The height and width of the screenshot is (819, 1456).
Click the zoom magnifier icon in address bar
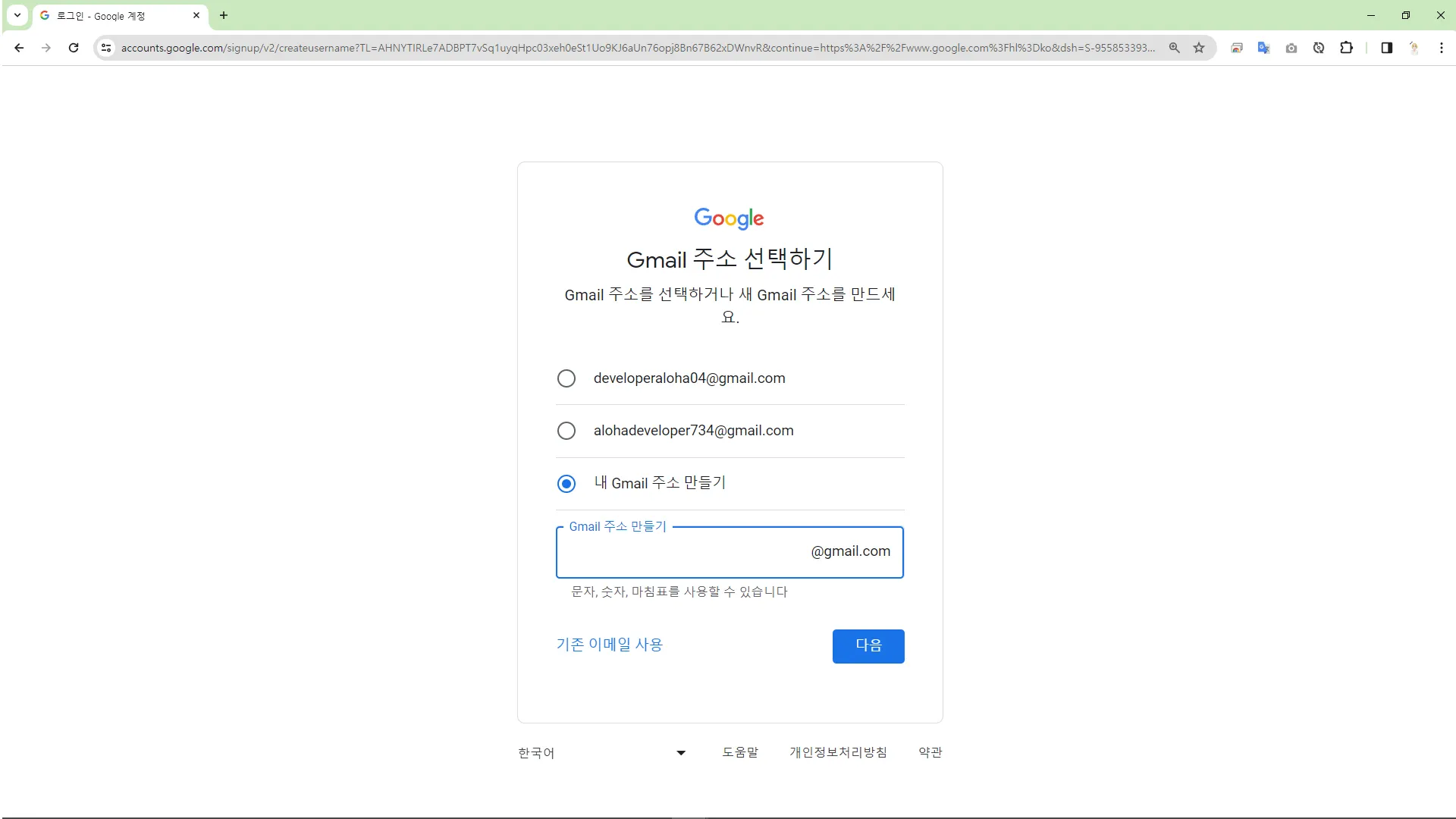[1174, 48]
